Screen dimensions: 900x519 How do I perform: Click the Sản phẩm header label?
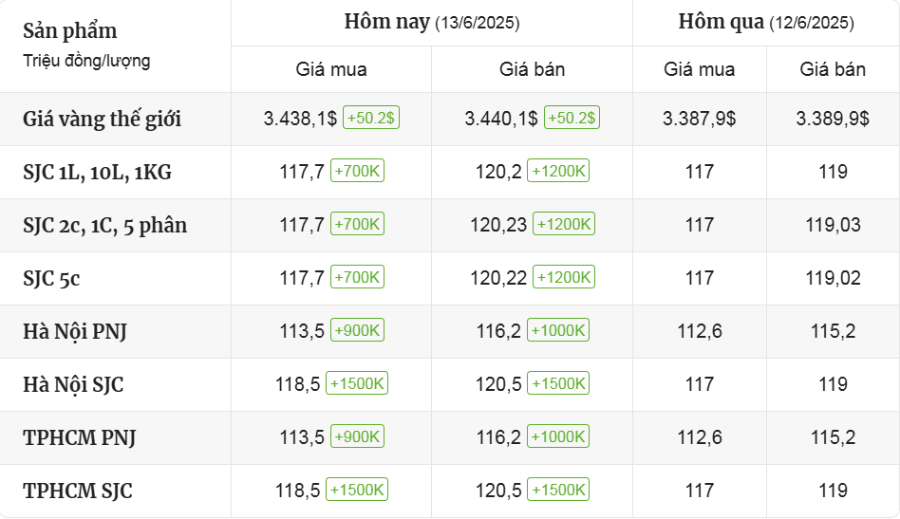[x=70, y=31]
